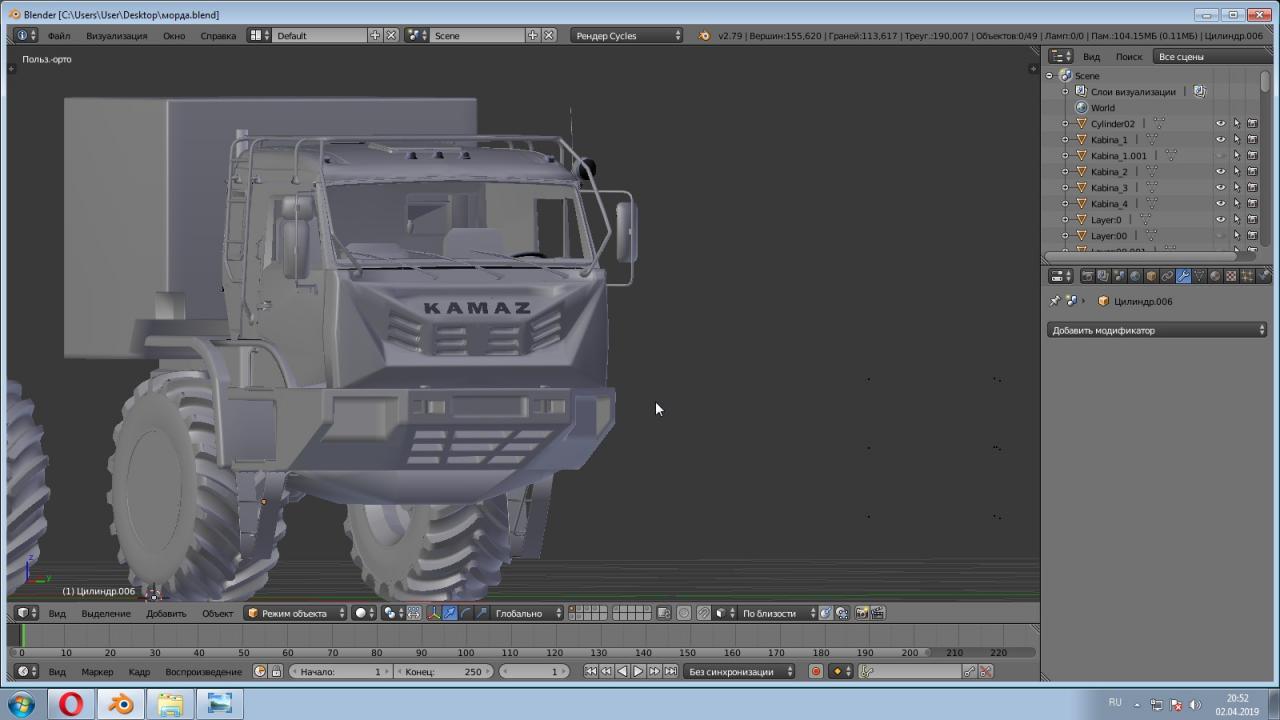Click the 'Поиск' button in outliner
Image resolution: width=1280 pixels, height=720 pixels.
(1128, 57)
